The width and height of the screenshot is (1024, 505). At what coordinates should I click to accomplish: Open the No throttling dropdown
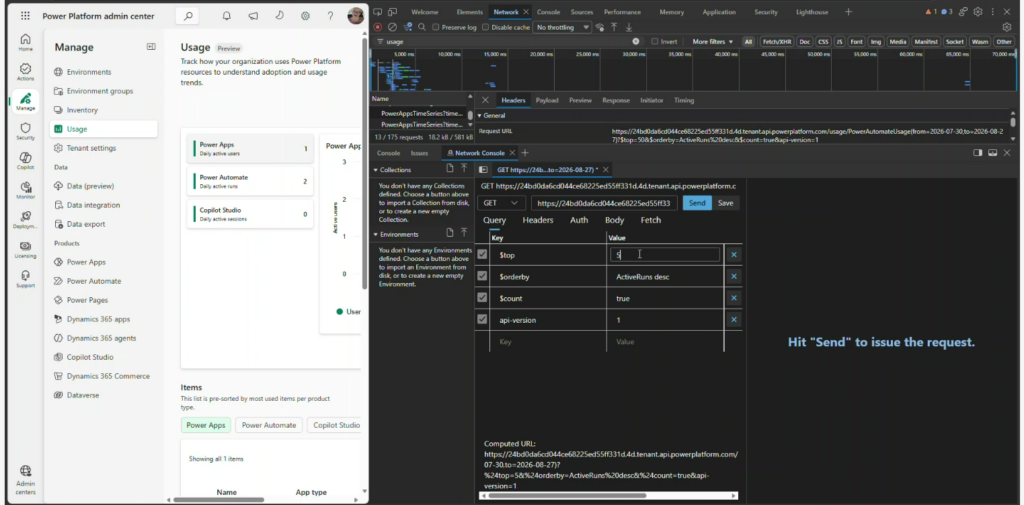click(x=562, y=27)
